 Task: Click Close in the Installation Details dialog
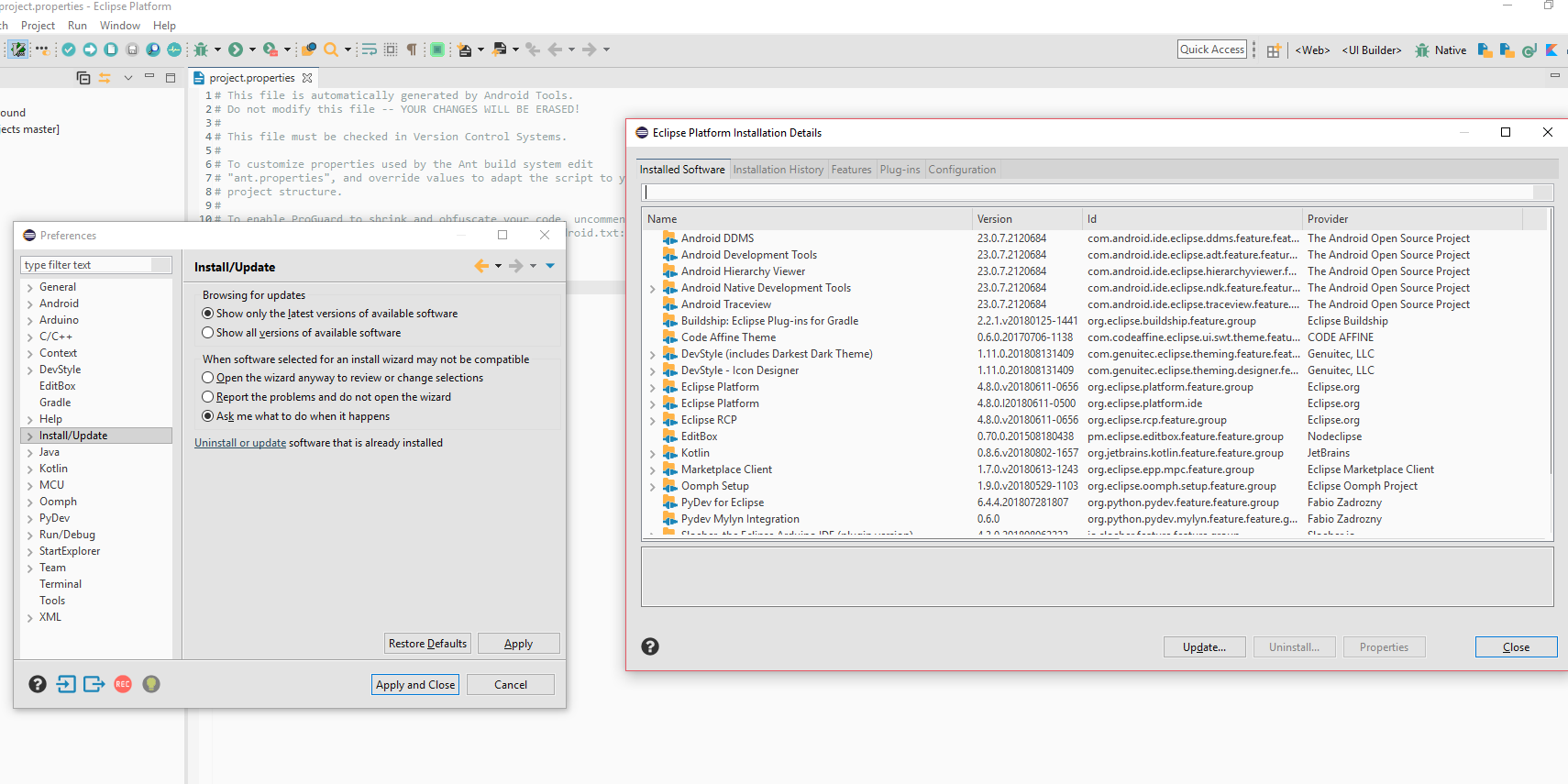click(1516, 647)
